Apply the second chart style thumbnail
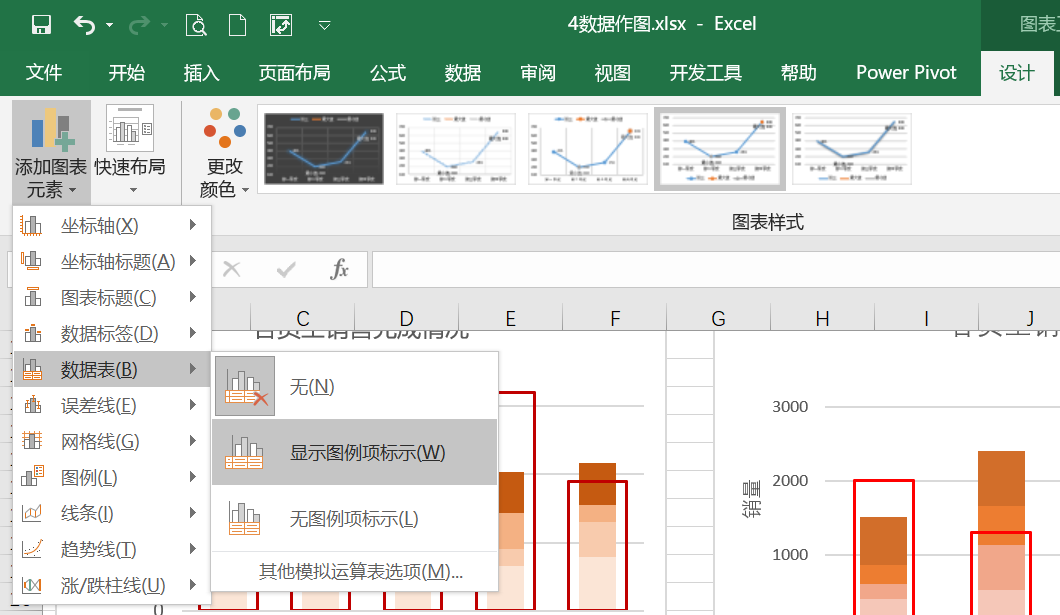Viewport: 1060px width, 615px height. click(456, 149)
